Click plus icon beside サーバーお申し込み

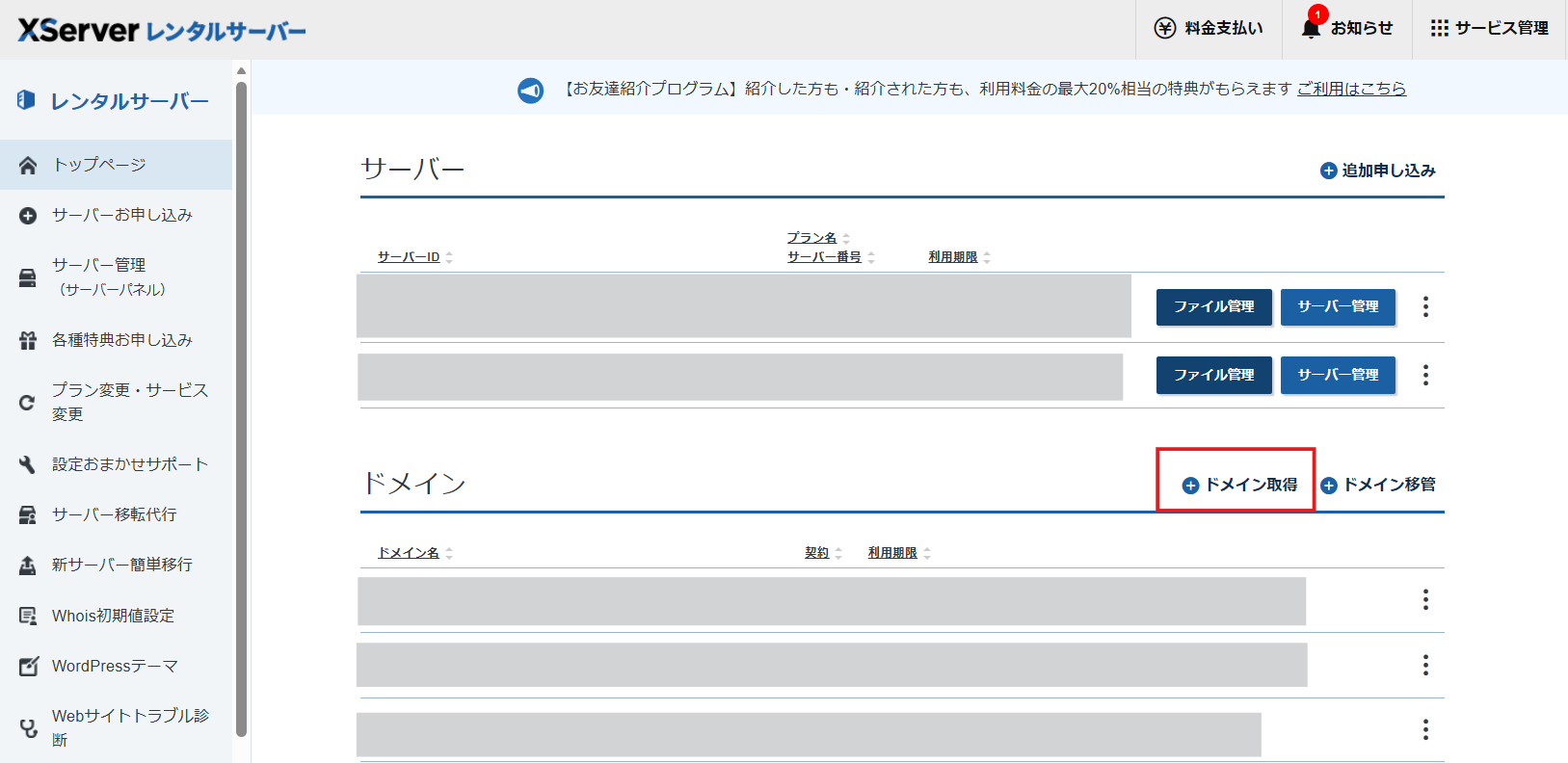[x=28, y=216]
